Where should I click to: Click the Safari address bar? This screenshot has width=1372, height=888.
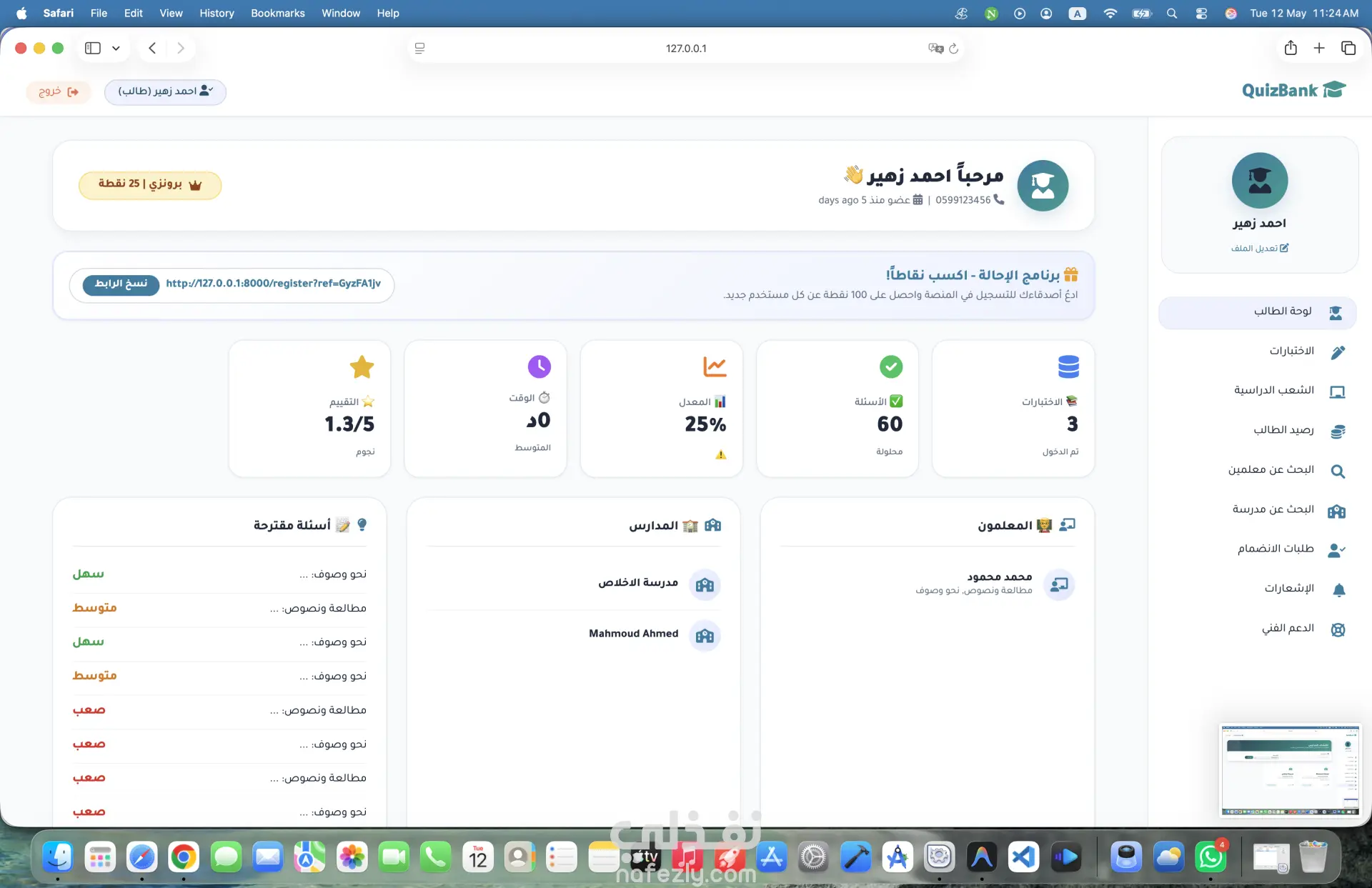(x=686, y=49)
